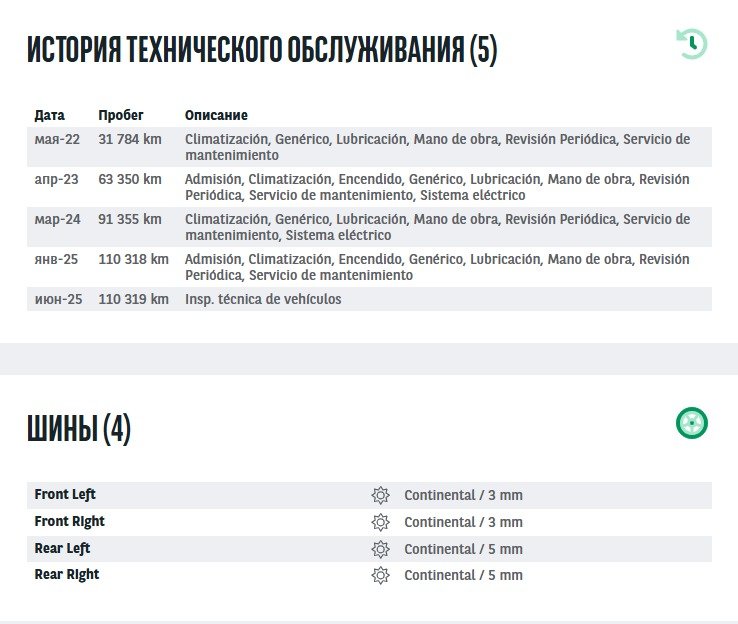Click the 'Шины (4)' section heading

pyautogui.click(x=79, y=429)
